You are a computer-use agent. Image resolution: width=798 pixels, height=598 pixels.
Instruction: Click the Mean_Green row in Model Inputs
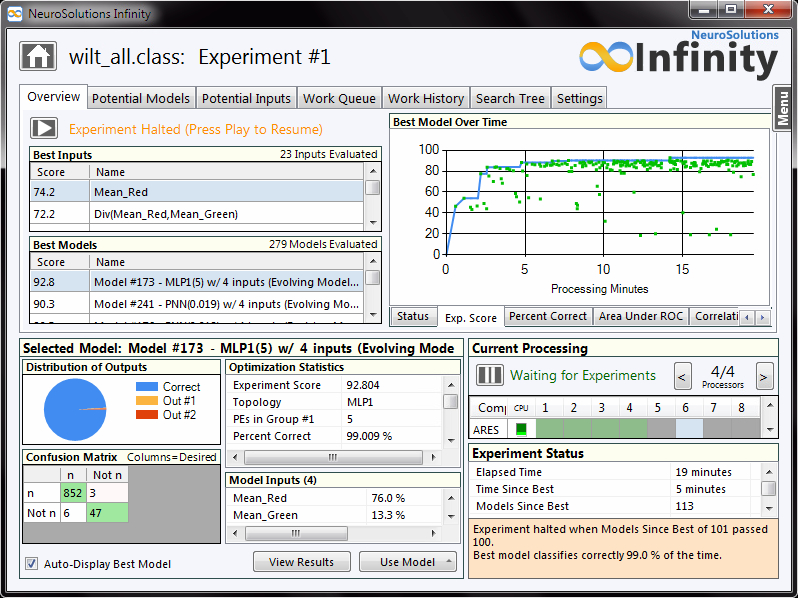click(x=336, y=515)
